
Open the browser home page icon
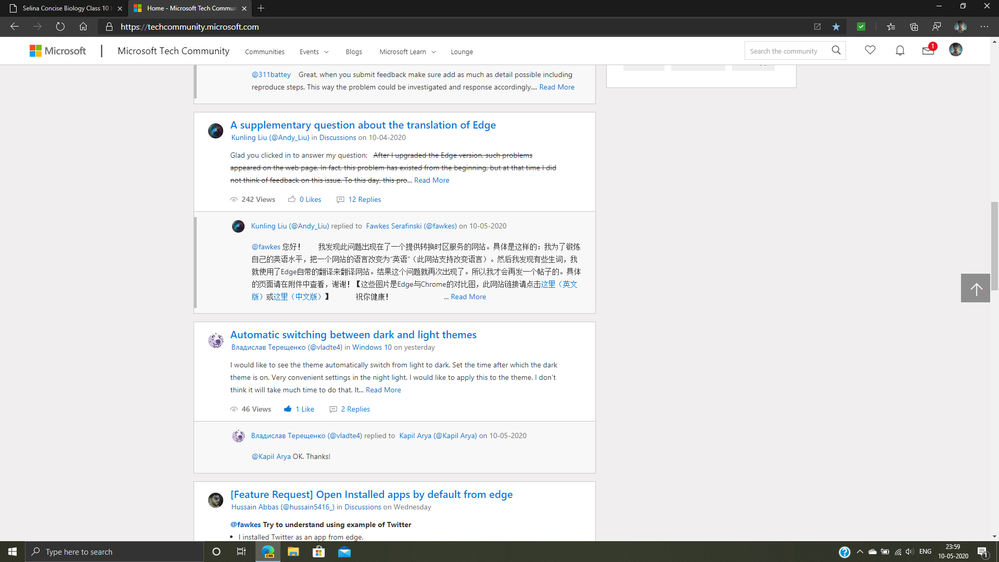click(x=83, y=27)
